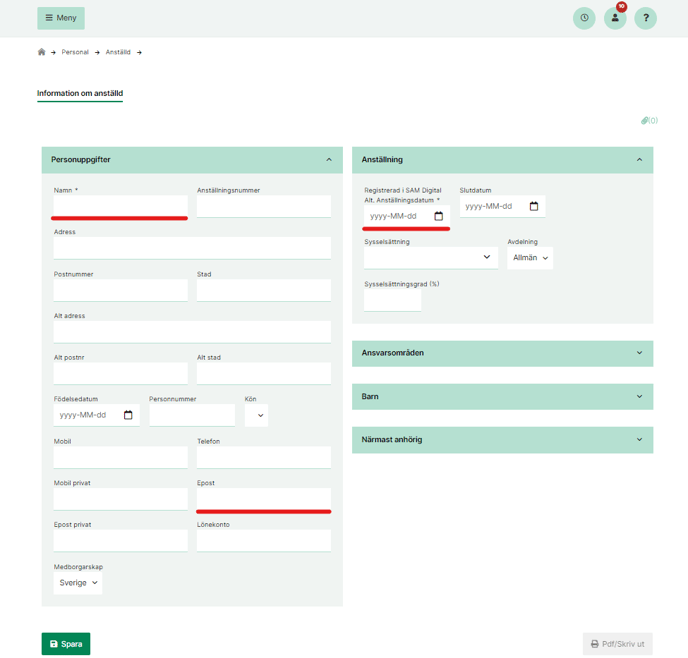Open calendar picker for Födelsedatum
Viewport: 688px width, 658px height.
tap(128, 415)
